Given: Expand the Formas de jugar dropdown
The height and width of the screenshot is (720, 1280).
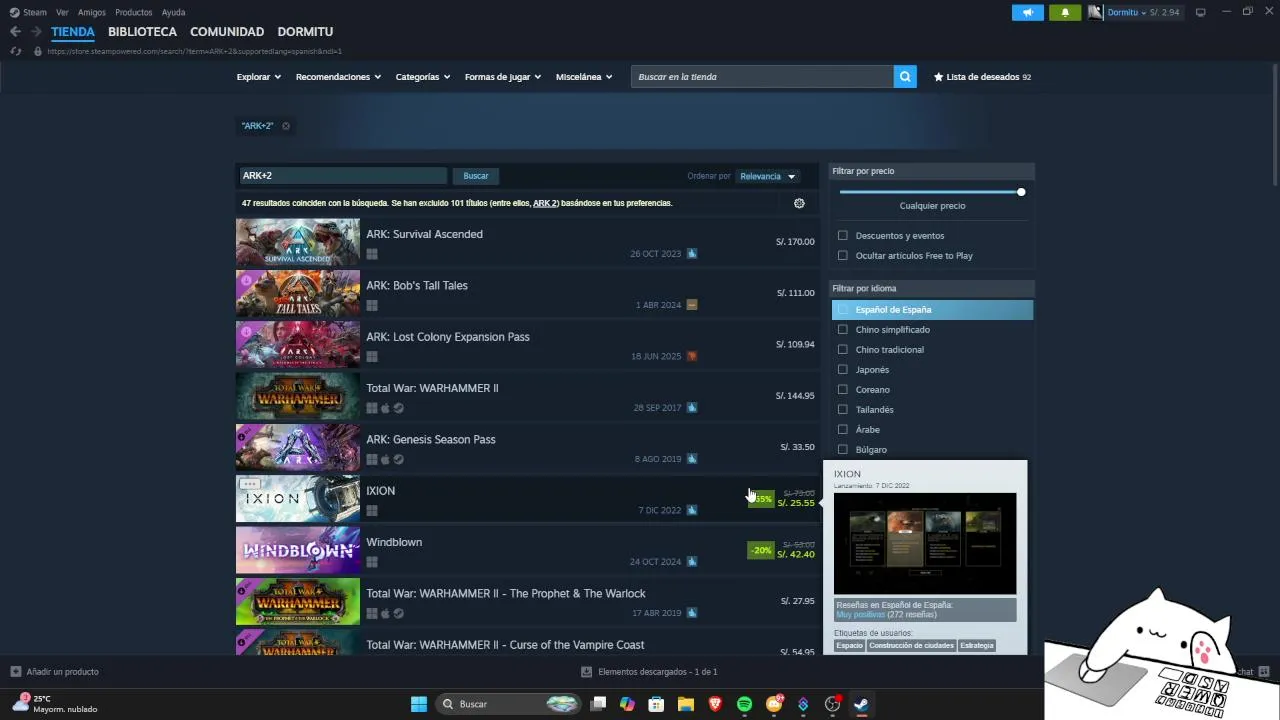Looking at the screenshot, I should point(503,77).
